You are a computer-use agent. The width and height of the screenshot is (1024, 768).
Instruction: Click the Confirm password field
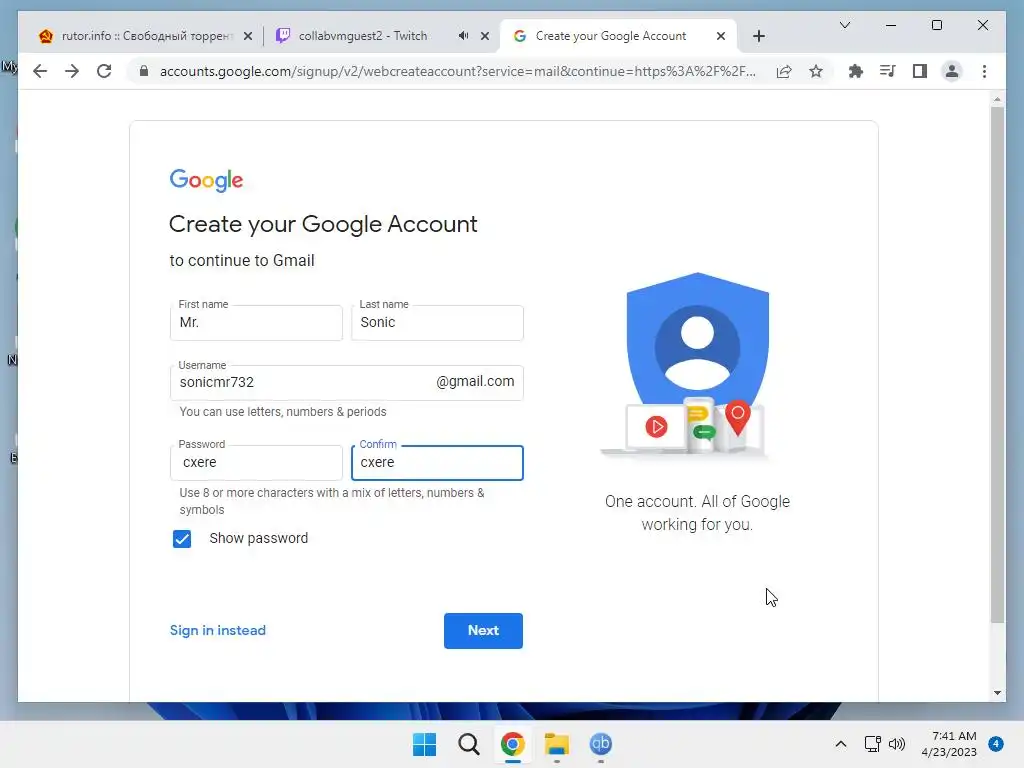tap(437, 462)
